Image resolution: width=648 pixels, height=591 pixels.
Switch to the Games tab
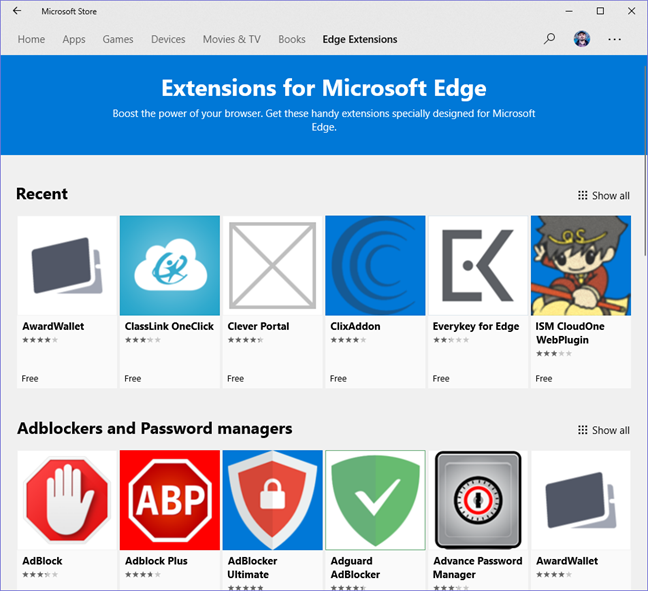pyautogui.click(x=118, y=39)
